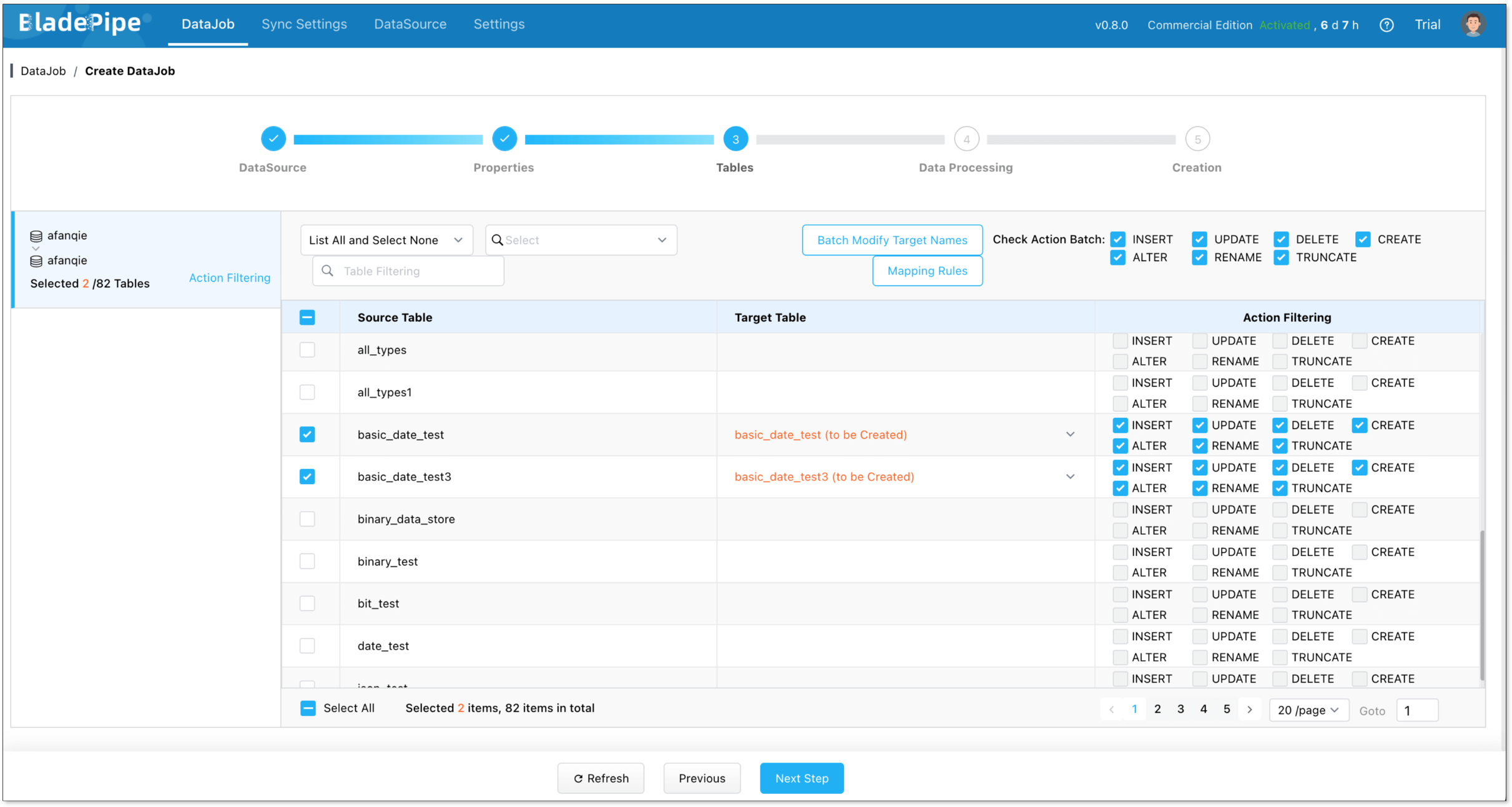Click the completed Properties step circle
The image size is (1512, 807).
(x=504, y=139)
